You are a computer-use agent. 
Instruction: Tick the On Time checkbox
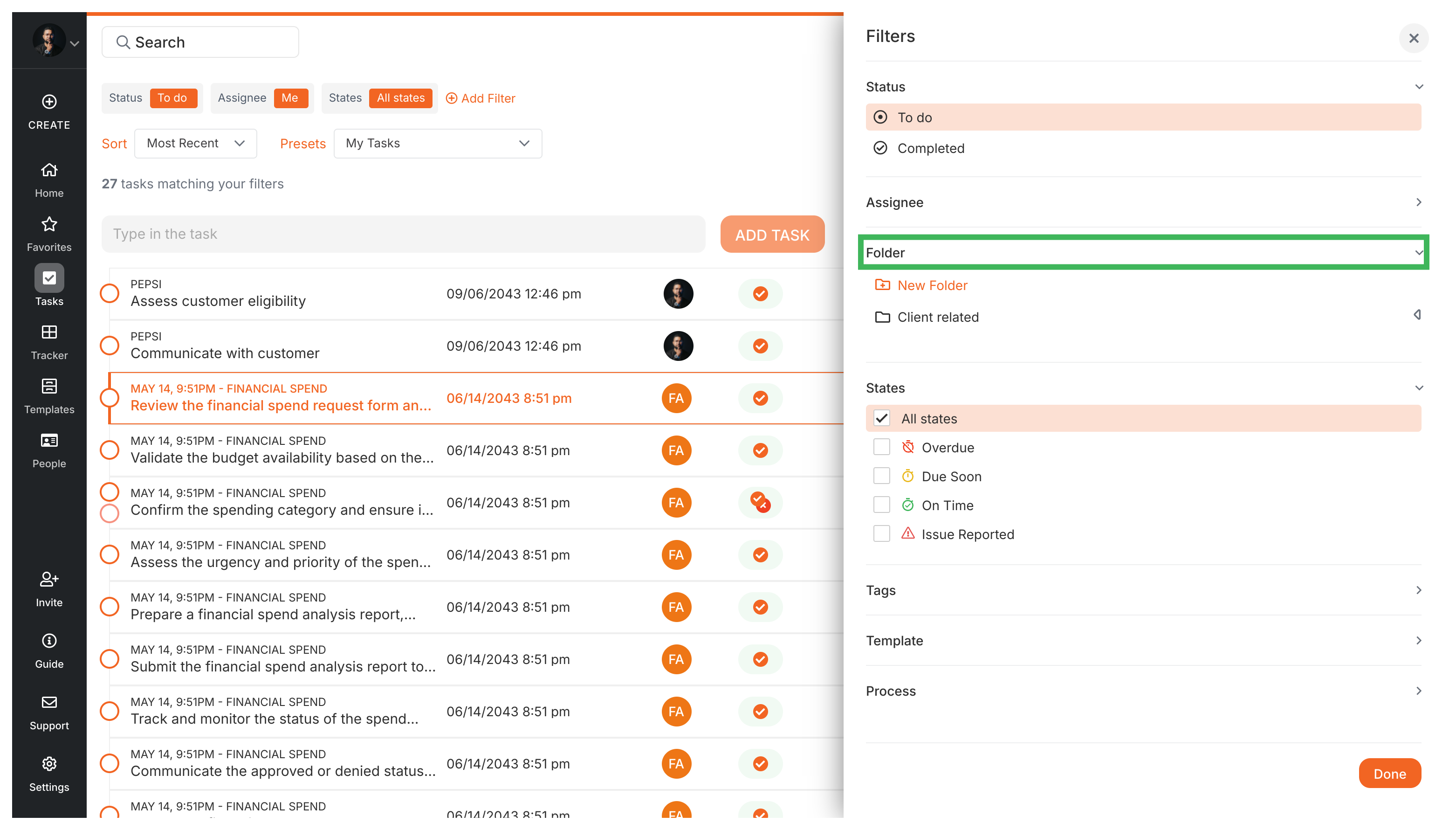pos(881,505)
